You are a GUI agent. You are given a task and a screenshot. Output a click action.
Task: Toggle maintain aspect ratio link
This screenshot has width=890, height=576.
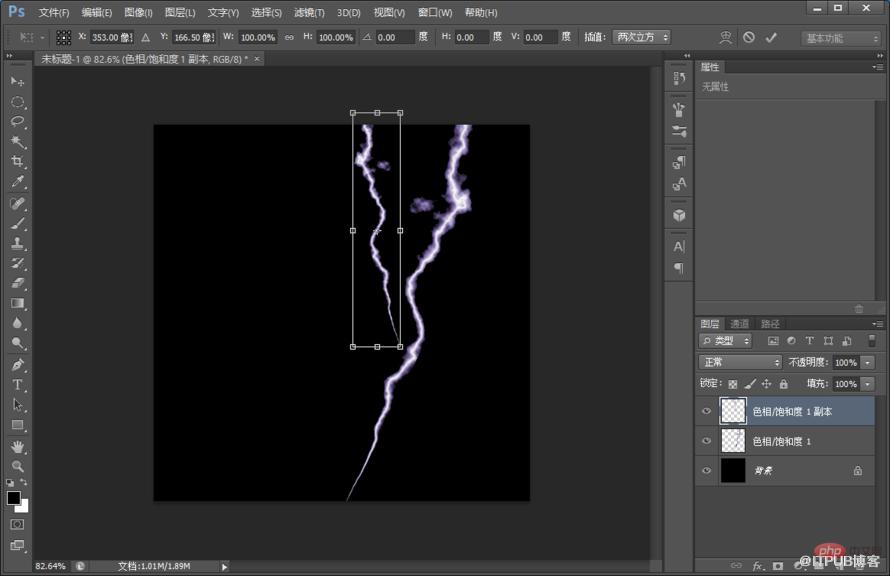coord(289,37)
